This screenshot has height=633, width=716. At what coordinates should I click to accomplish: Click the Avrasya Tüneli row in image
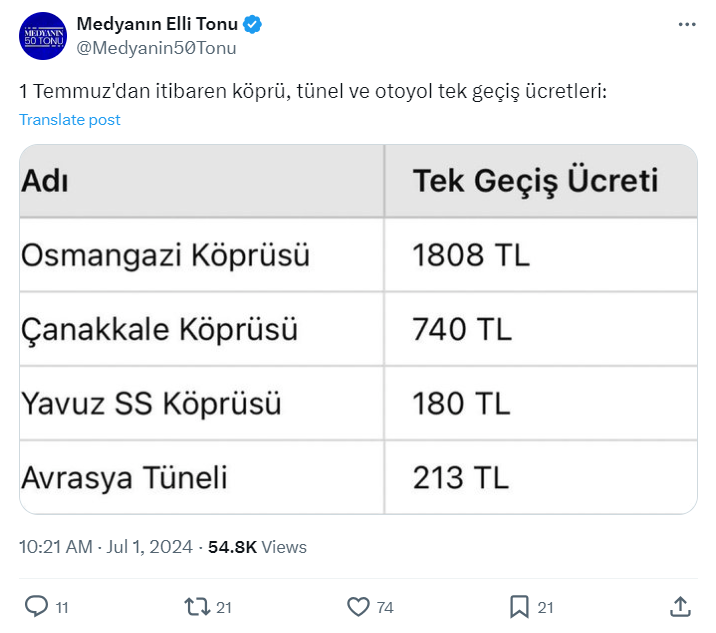coord(125,477)
